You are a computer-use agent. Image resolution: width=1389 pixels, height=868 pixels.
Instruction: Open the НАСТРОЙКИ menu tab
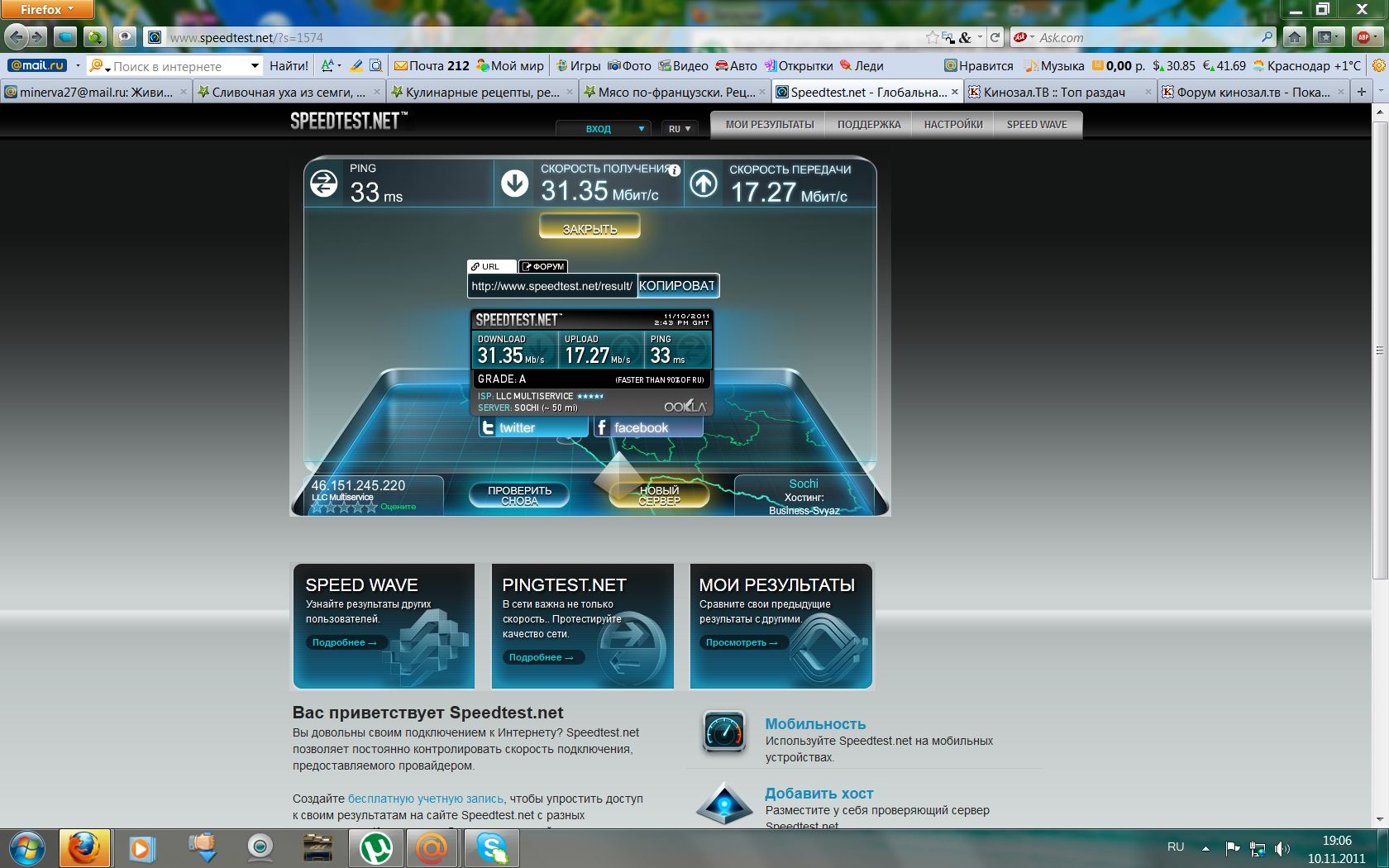pyautogui.click(x=953, y=125)
